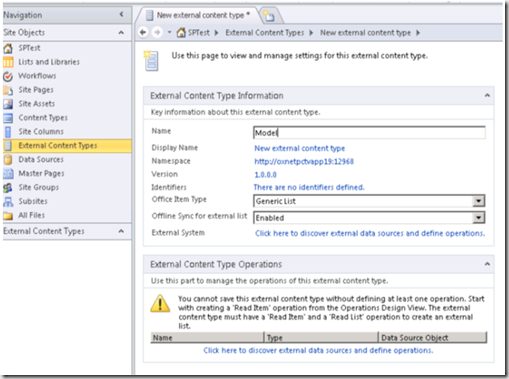Collapse External Content Type Information panel
509x379 pixels.
coord(487,96)
